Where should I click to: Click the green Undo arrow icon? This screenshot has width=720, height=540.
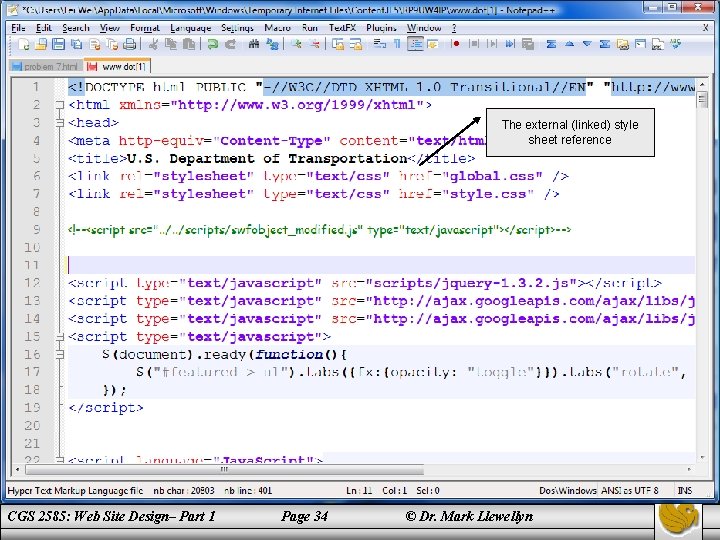[212, 45]
